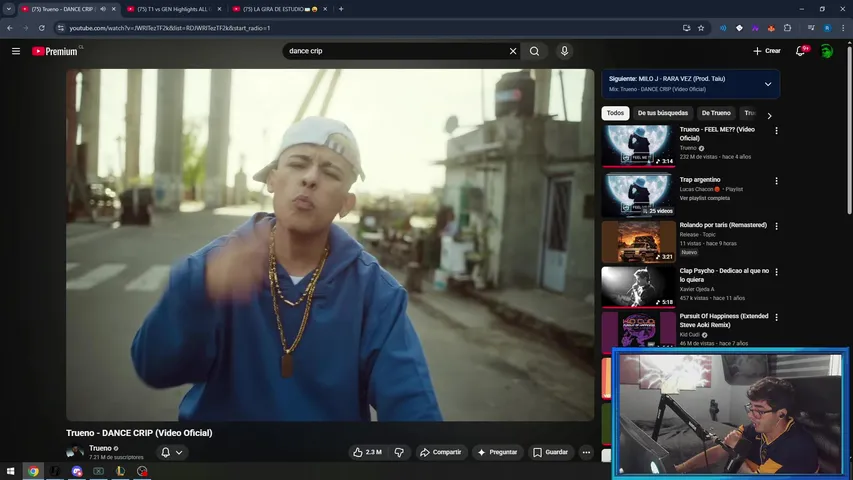This screenshot has height=480, width=853.
Task: Open Xbox Game Bar taskbar icon
Action: [x=98, y=471]
